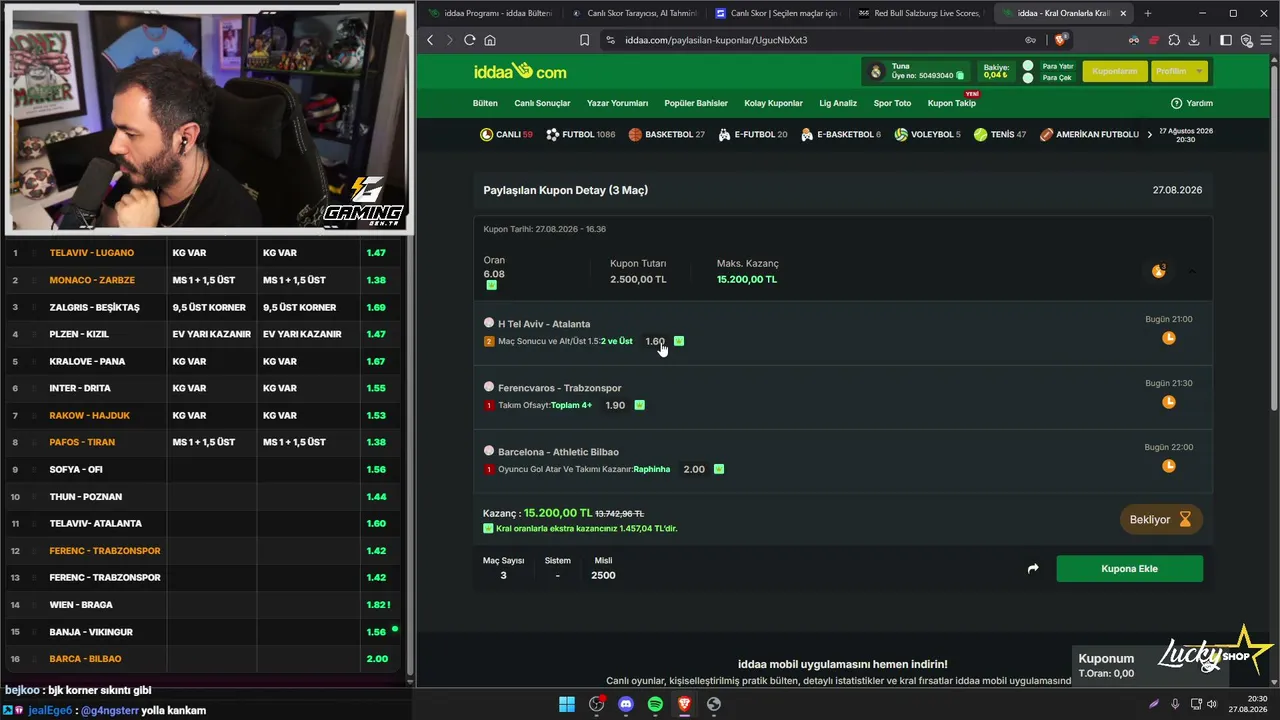Image resolution: width=1280 pixels, height=720 pixels.
Task: Click the 2.00 odds for Raphinha bet
Action: click(x=694, y=469)
